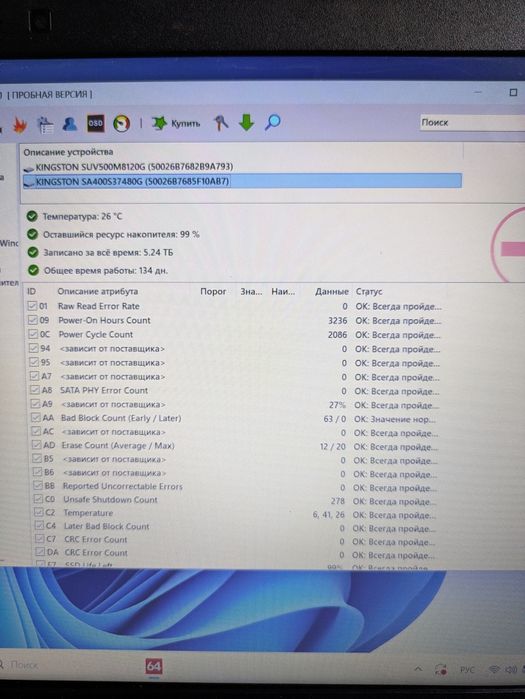Toggle checkbox for C4 Later Bad Block Count
The height and width of the screenshot is (699, 525).
(40, 526)
